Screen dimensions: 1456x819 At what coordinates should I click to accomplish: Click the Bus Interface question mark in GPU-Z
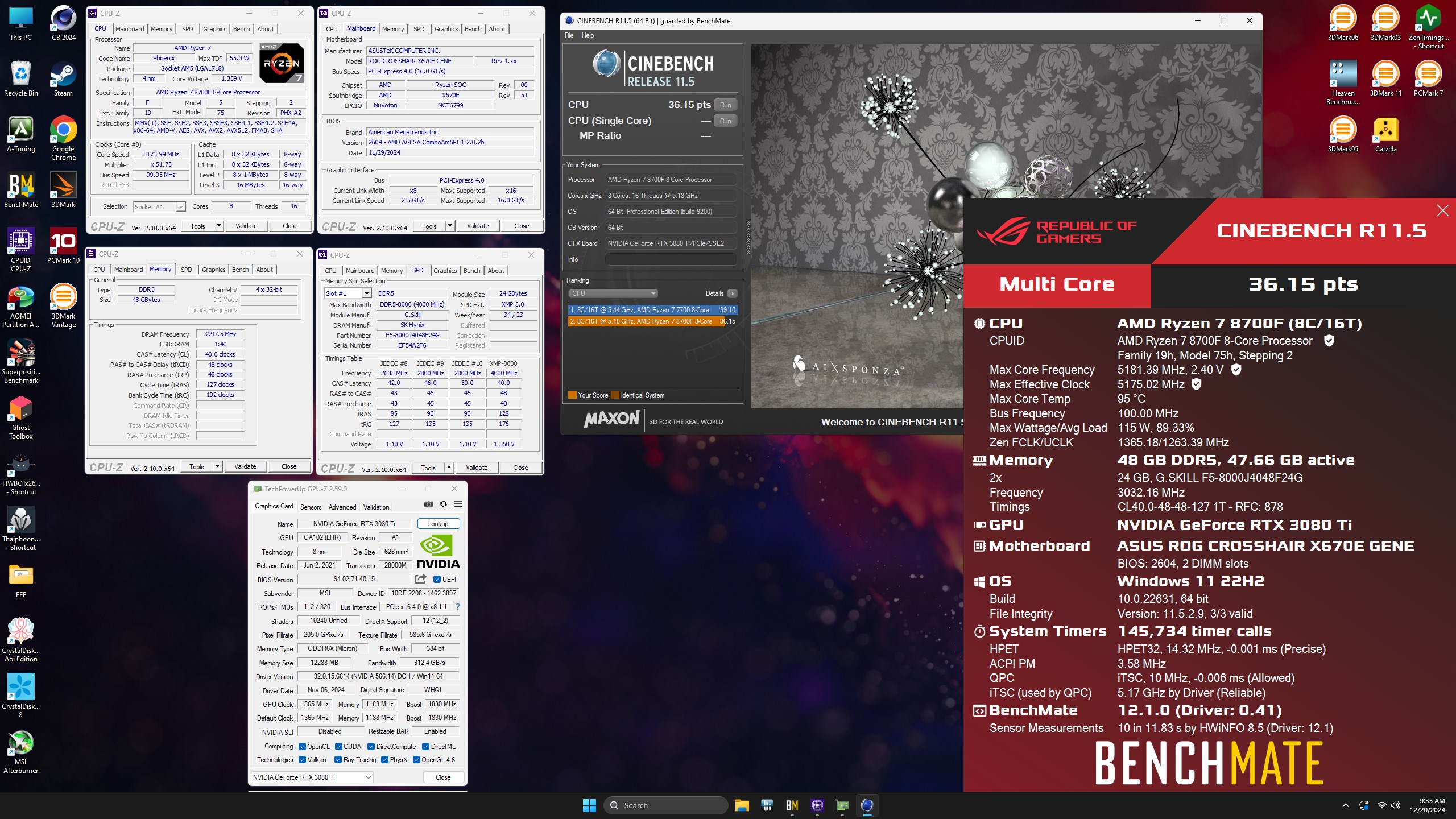point(457,607)
